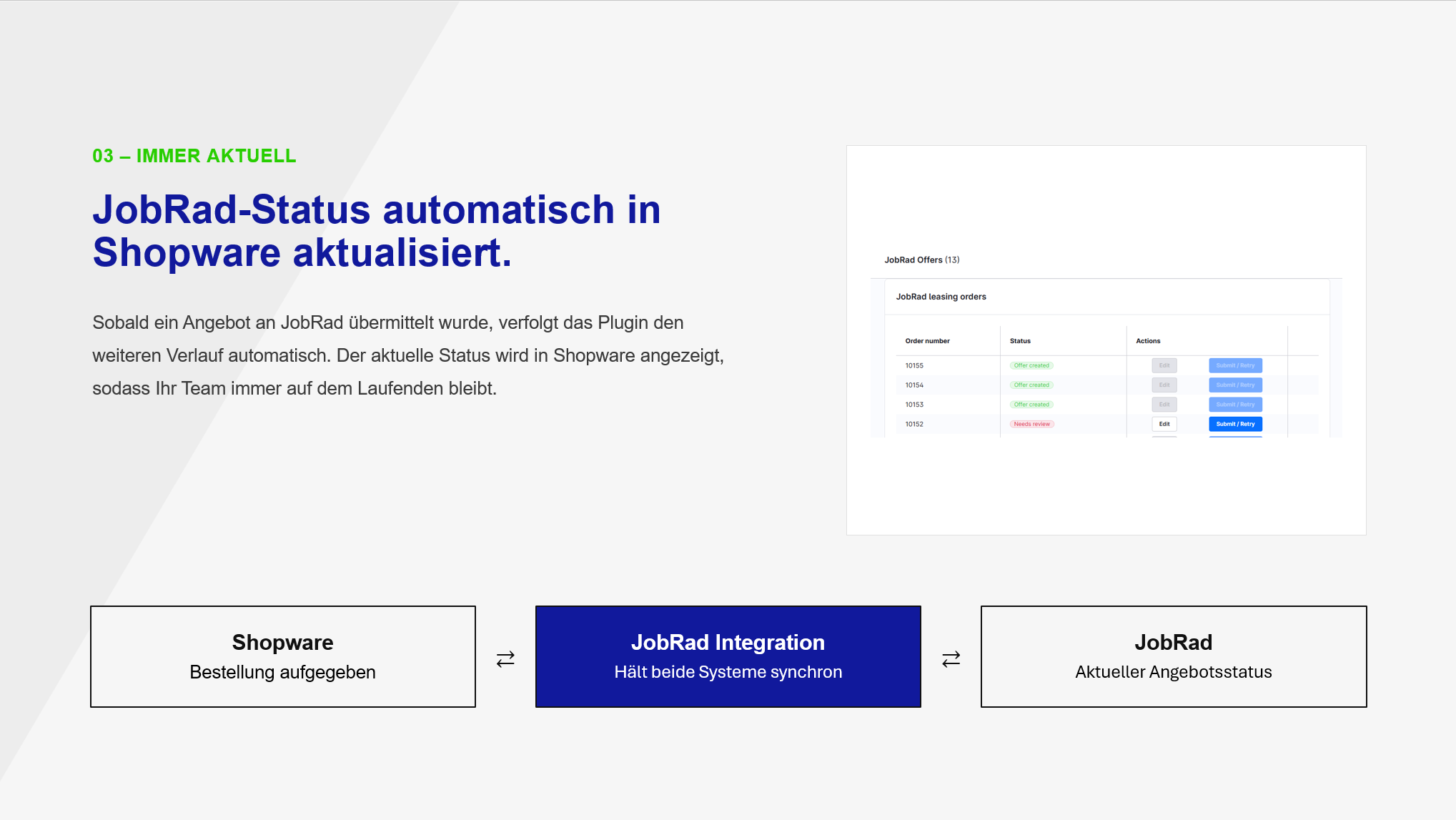The height and width of the screenshot is (820, 1456).
Task: Click the 'Actions' column header
Action: [1148, 341]
